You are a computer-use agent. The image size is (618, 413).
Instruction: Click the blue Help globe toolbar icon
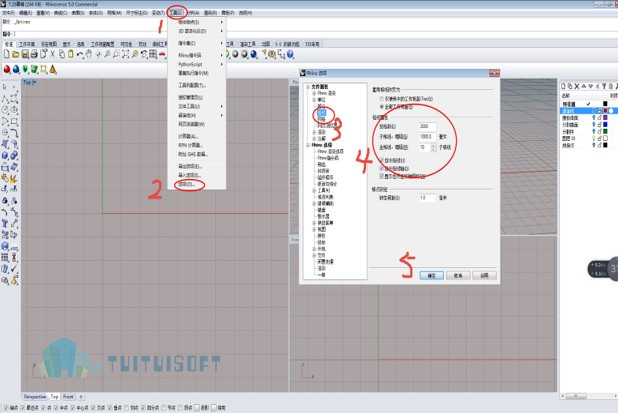coord(290,54)
